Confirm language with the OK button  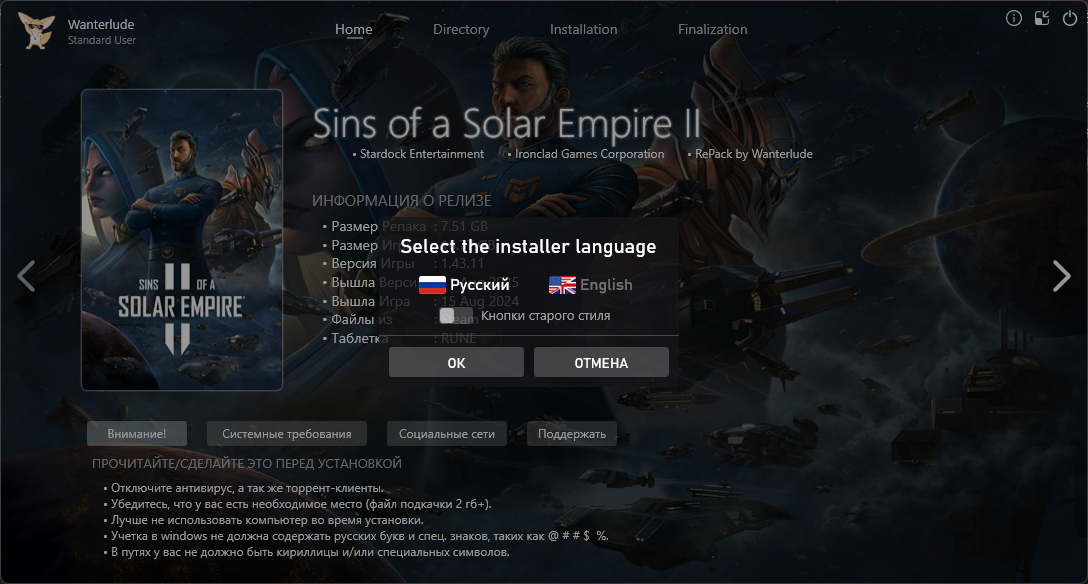click(x=456, y=363)
